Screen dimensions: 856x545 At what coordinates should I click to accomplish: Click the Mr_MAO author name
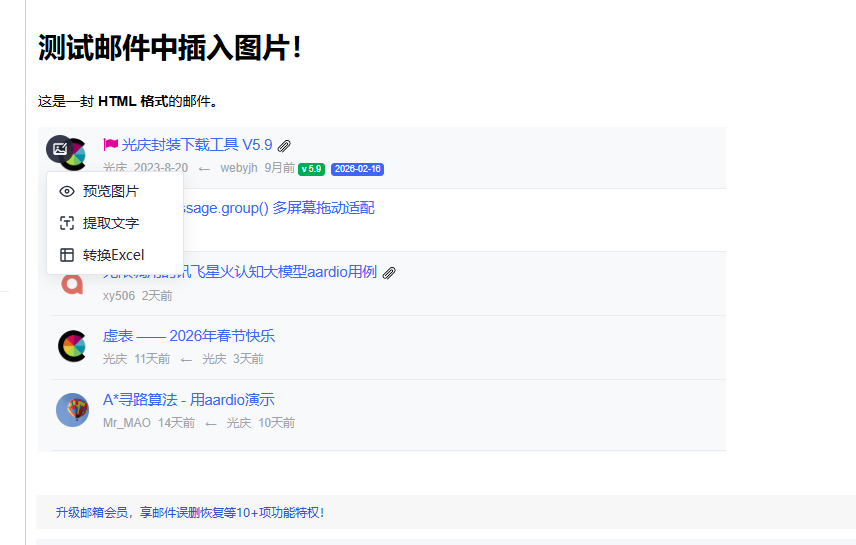point(126,423)
